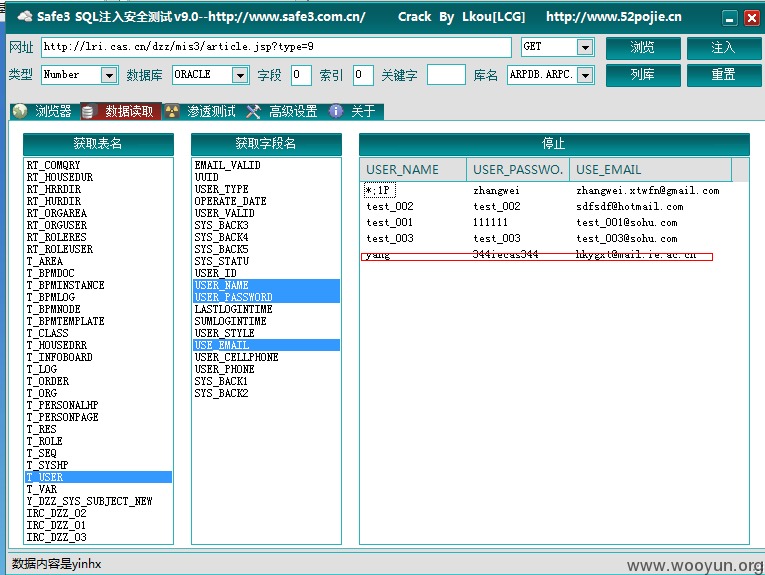Select the T_LOG table
This screenshot has width=765, height=575.
[x=98, y=369]
